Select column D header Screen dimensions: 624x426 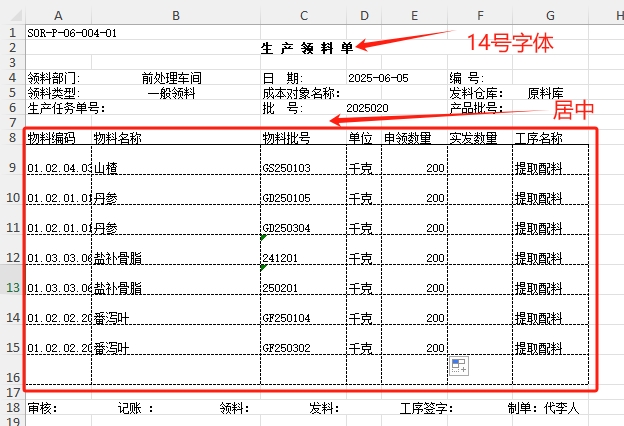(364, 16)
